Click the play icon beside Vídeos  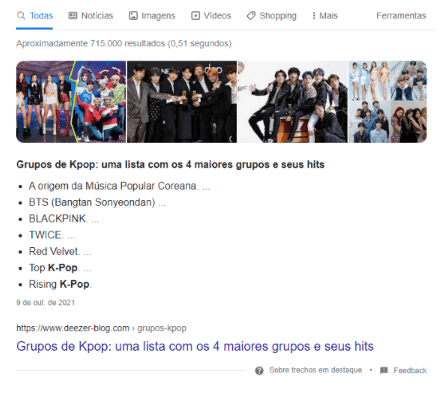(x=195, y=16)
